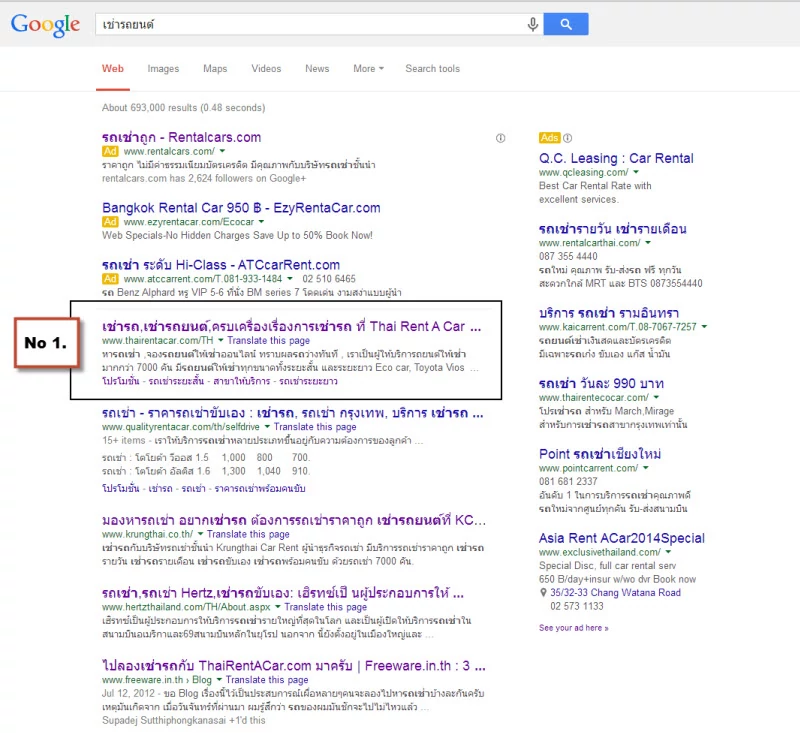This screenshot has width=800, height=733.
Task: Click the 35/32-33 Chang Watana Road address
Action: tap(615, 593)
